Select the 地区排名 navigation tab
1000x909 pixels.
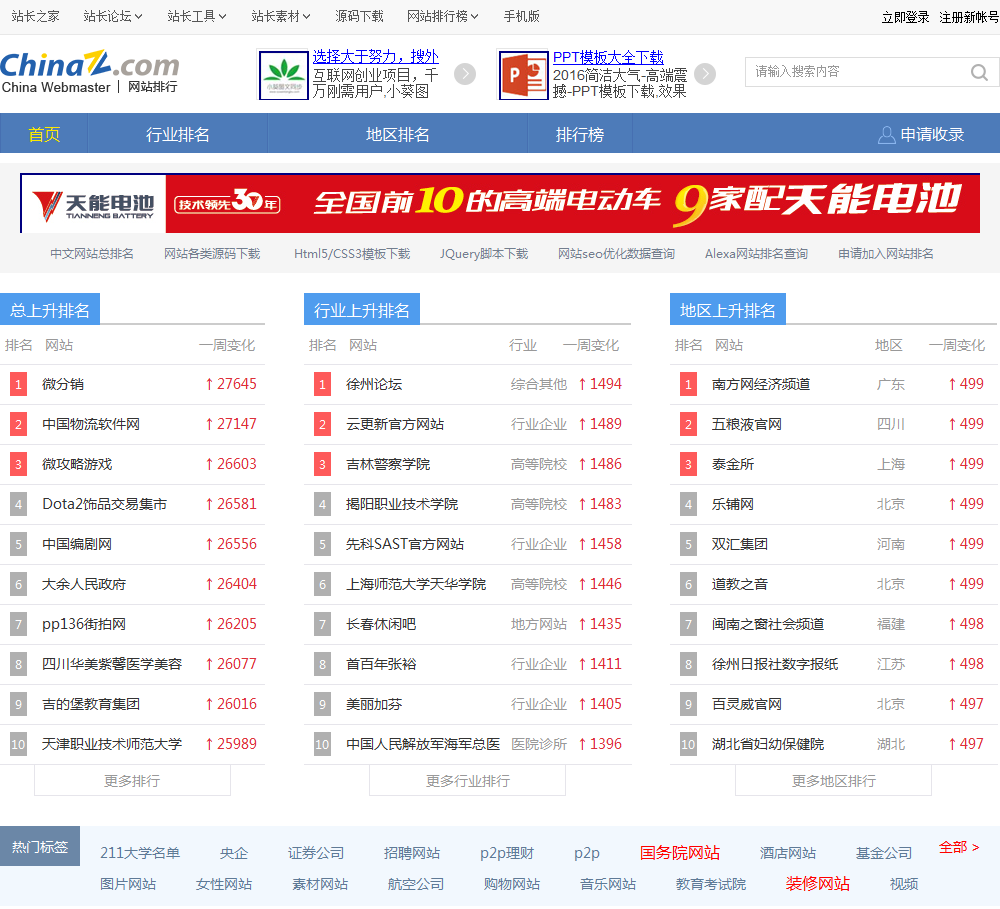(x=398, y=134)
